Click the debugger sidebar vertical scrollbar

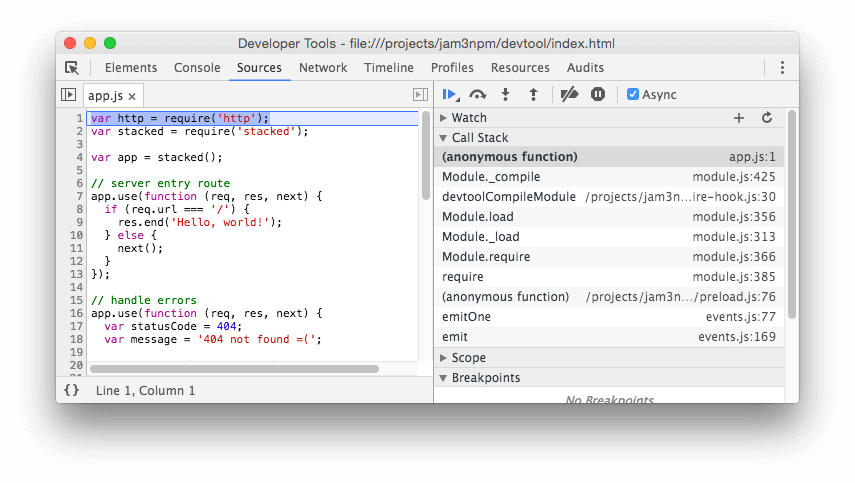(792, 214)
